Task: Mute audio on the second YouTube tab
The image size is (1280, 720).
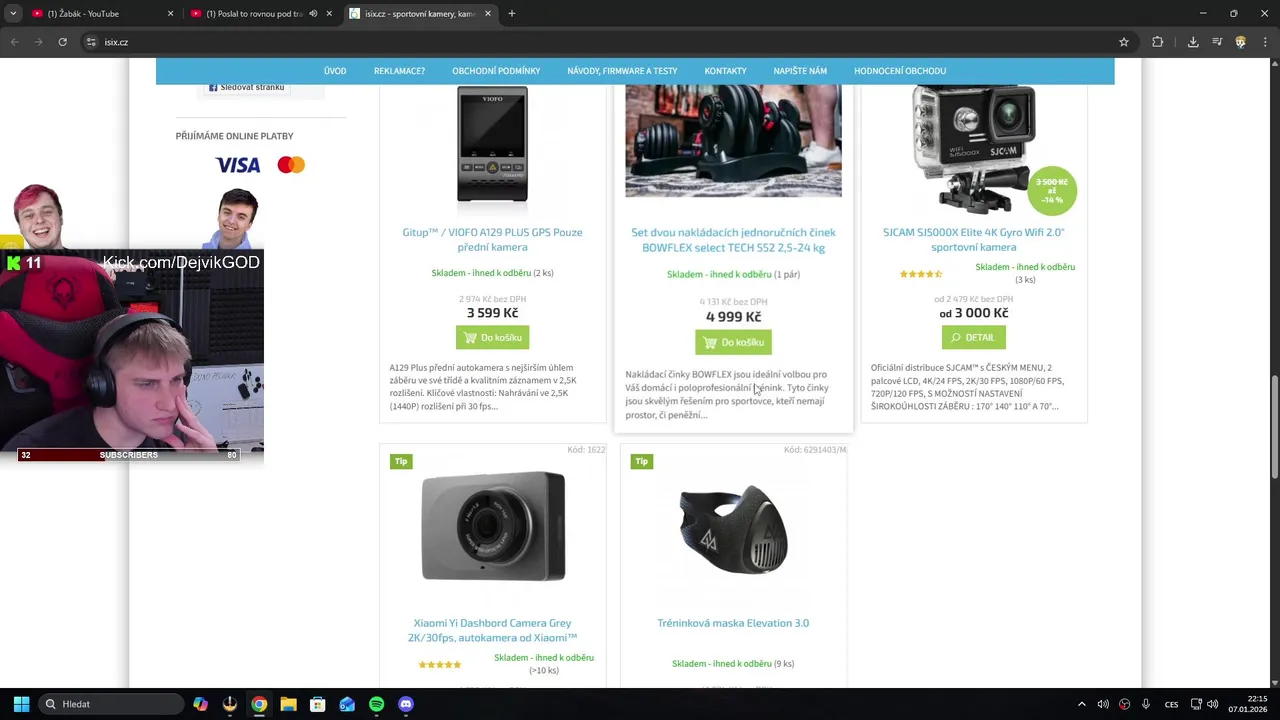Action: click(313, 14)
